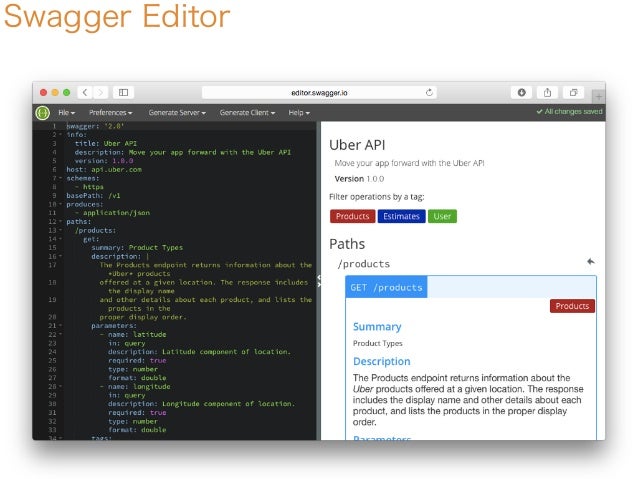This screenshot has width=638, height=479.
Task: Fold the produces block at line 10
Action: point(61,204)
